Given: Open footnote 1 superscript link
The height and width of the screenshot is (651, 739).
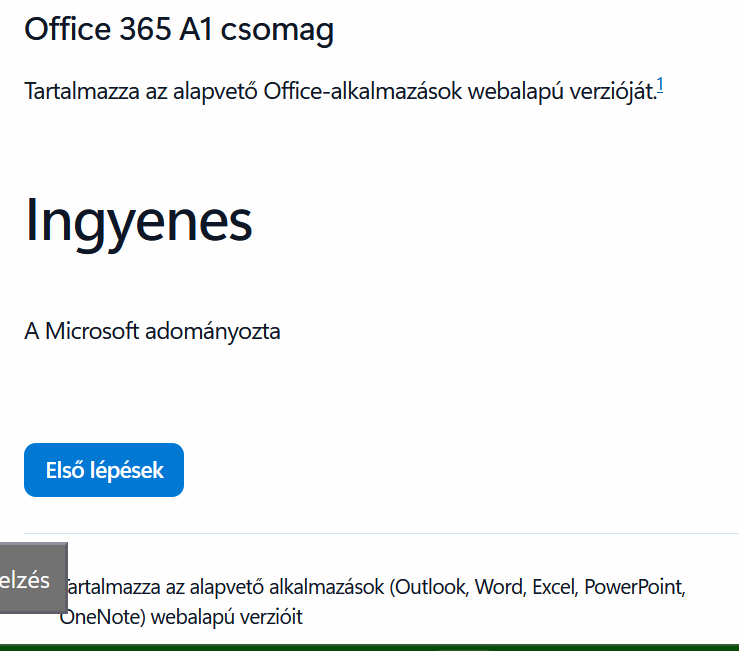Looking at the screenshot, I should 660,89.
